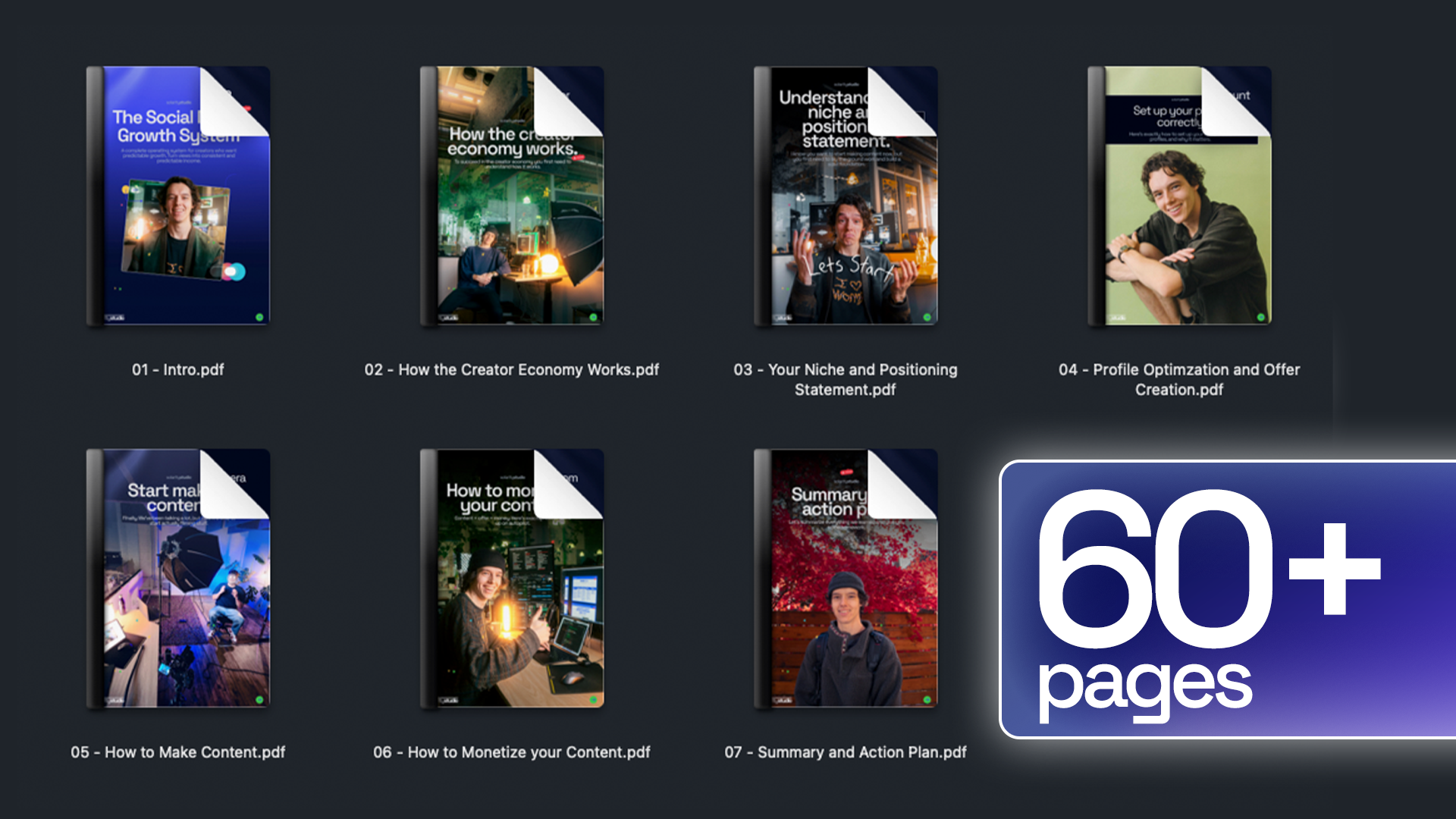Viewport: 1456px width, 819px height.
Task: Select the How to Make Content PDF icon
Action: tap(178, 579)
